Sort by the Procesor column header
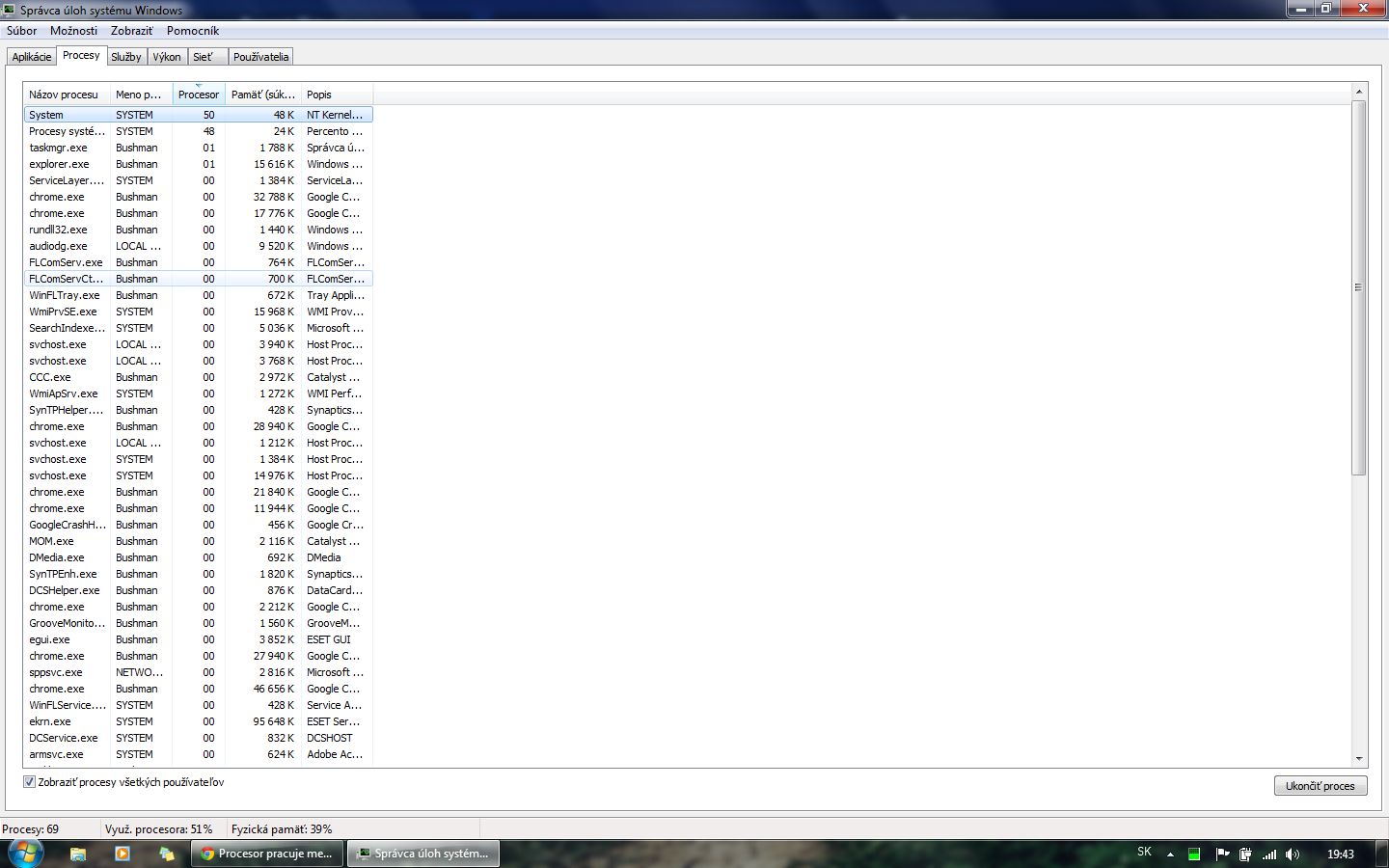1389x868 pixels. pos(199,95)
